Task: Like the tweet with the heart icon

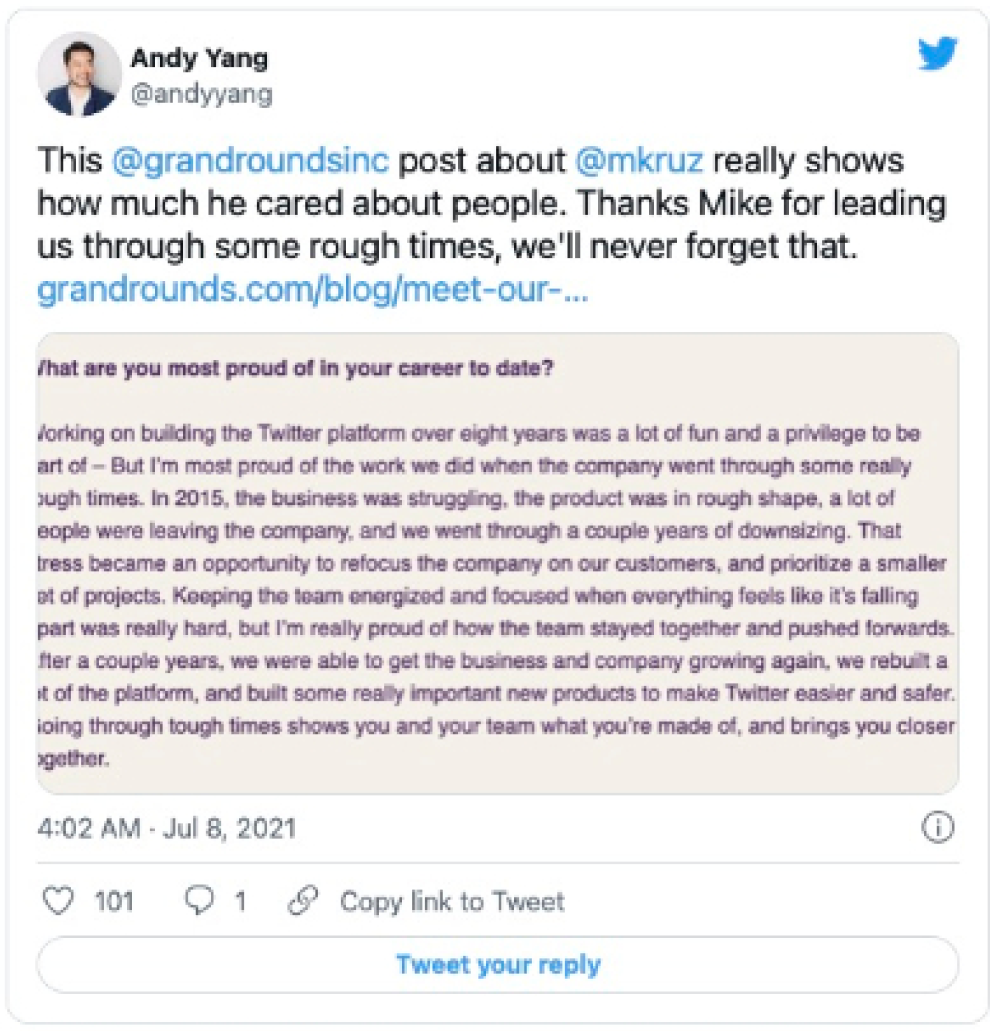Action: [x=61, y=901]
